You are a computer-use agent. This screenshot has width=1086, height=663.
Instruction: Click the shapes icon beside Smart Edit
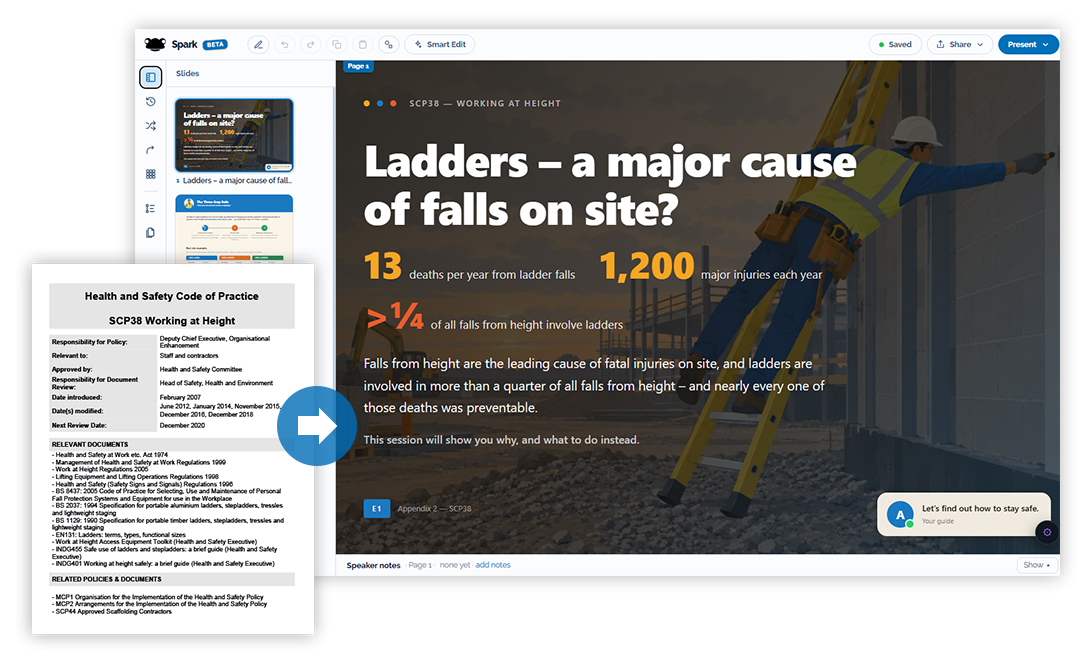[x=389, y=44]
